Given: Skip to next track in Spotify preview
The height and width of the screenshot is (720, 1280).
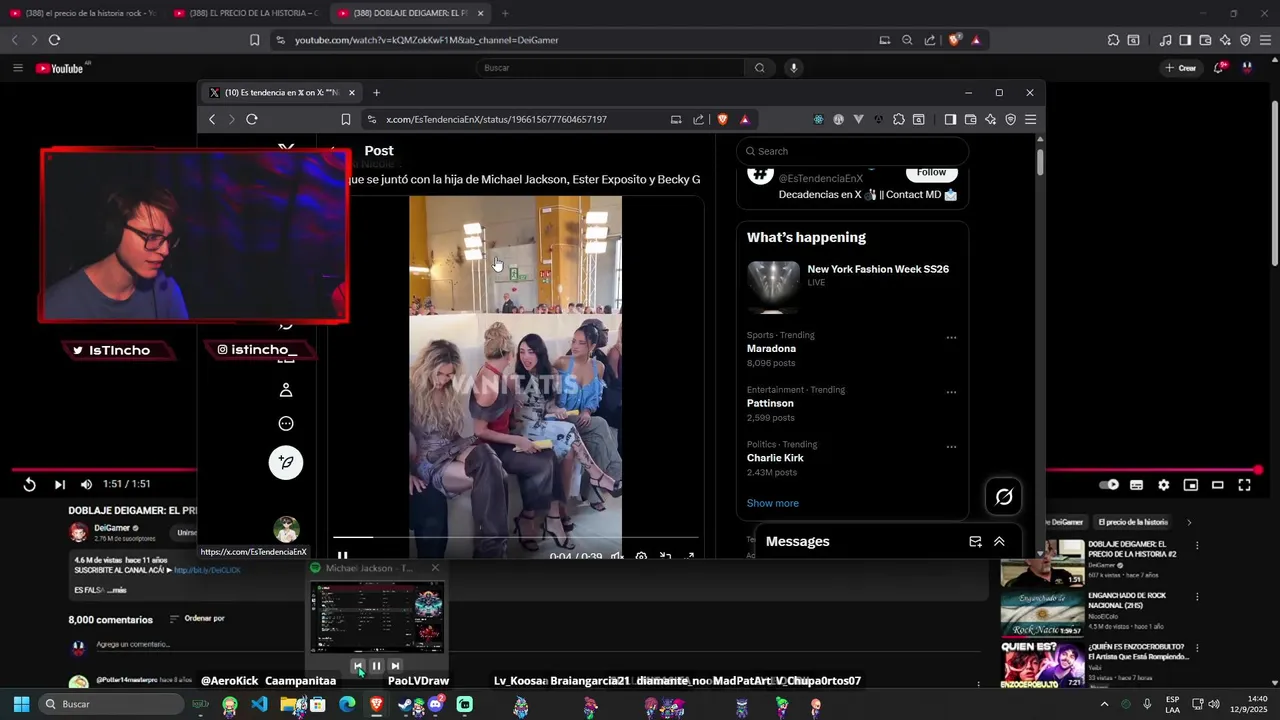Looking at the screenshot, I should click(395, 666).
